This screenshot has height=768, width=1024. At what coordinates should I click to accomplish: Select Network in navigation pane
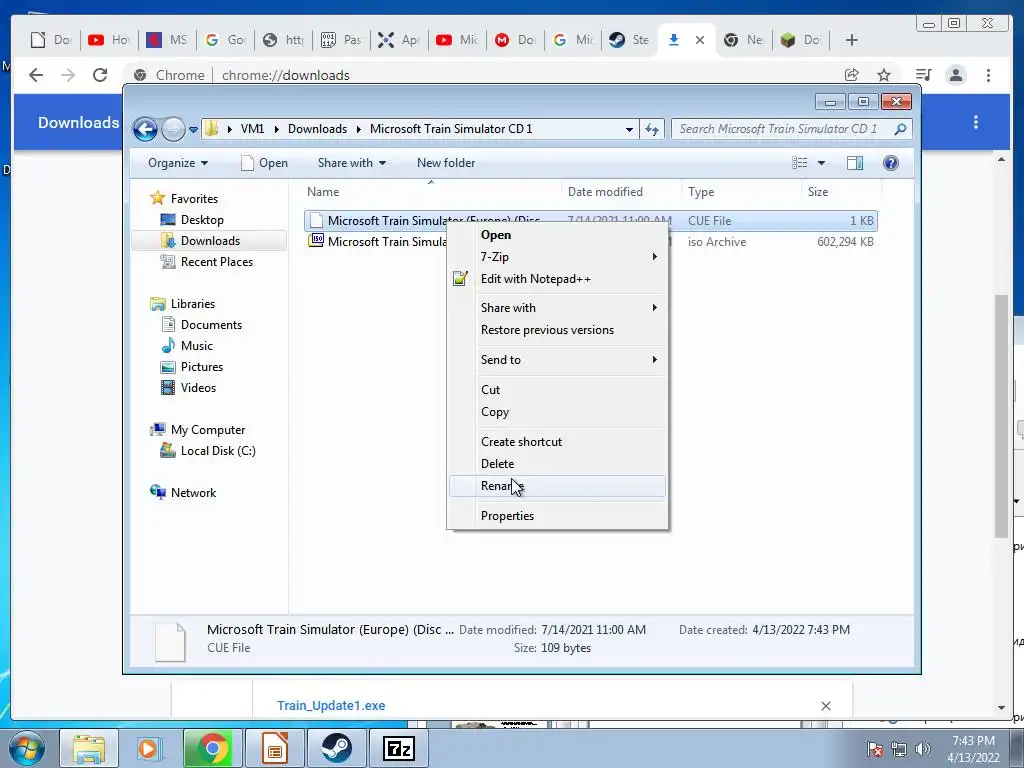(193, 492)
